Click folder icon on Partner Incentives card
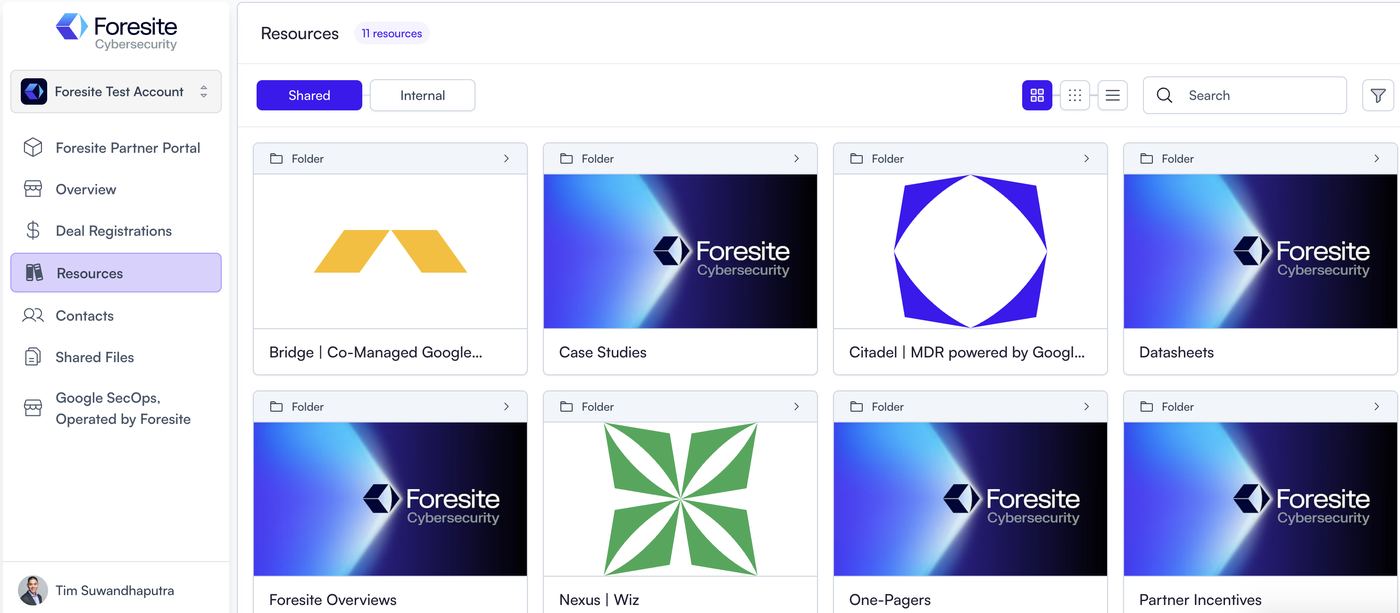Screen dimensions: 1400x613 coord(1146,407)
